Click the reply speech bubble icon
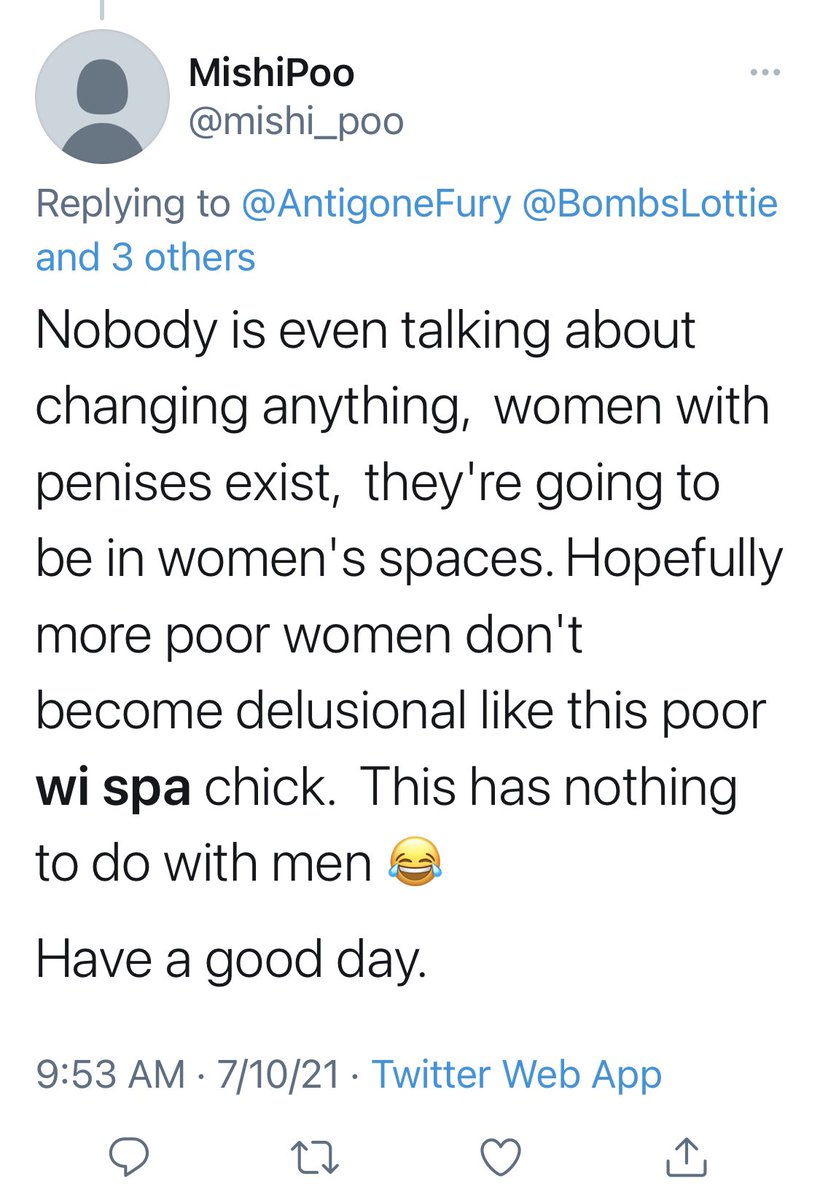This screenshot has height=1200, width=820. pos(130,1156)
